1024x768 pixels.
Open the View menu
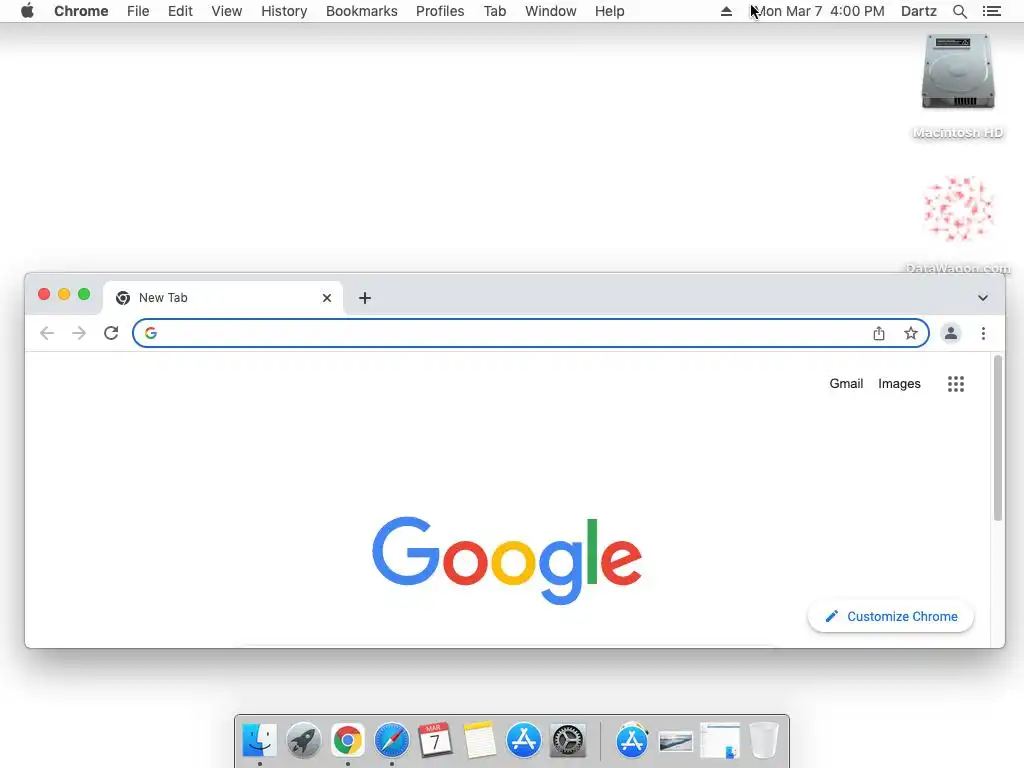[x=227, y=11]
